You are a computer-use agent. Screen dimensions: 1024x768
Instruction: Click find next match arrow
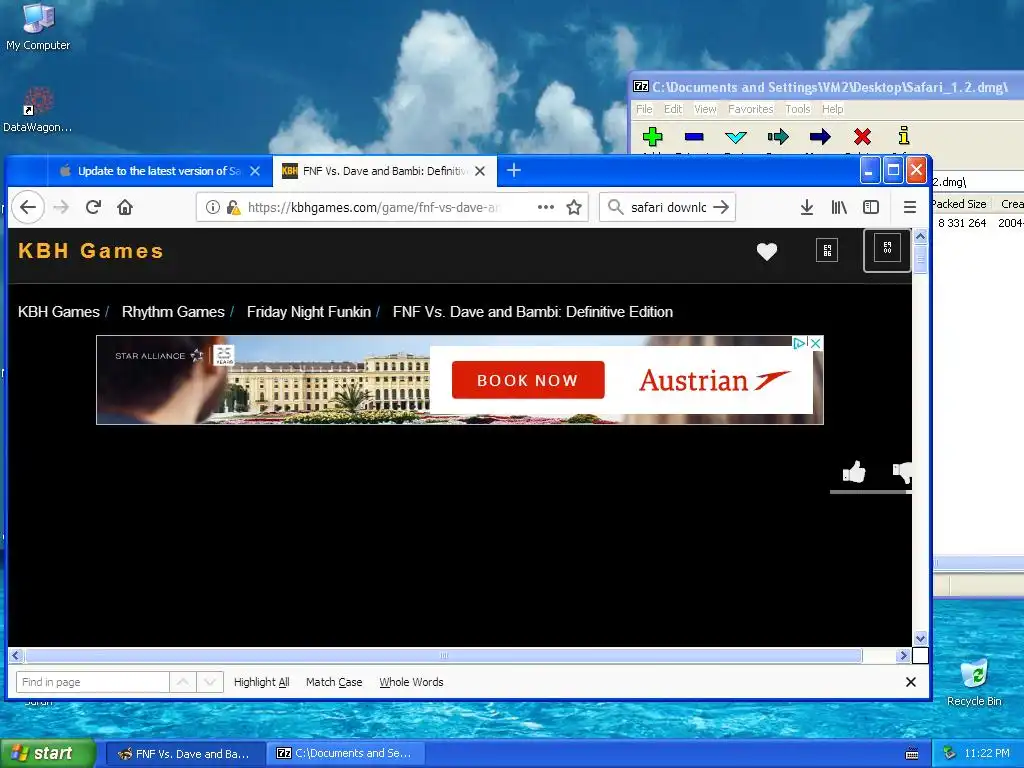[210, 682]
